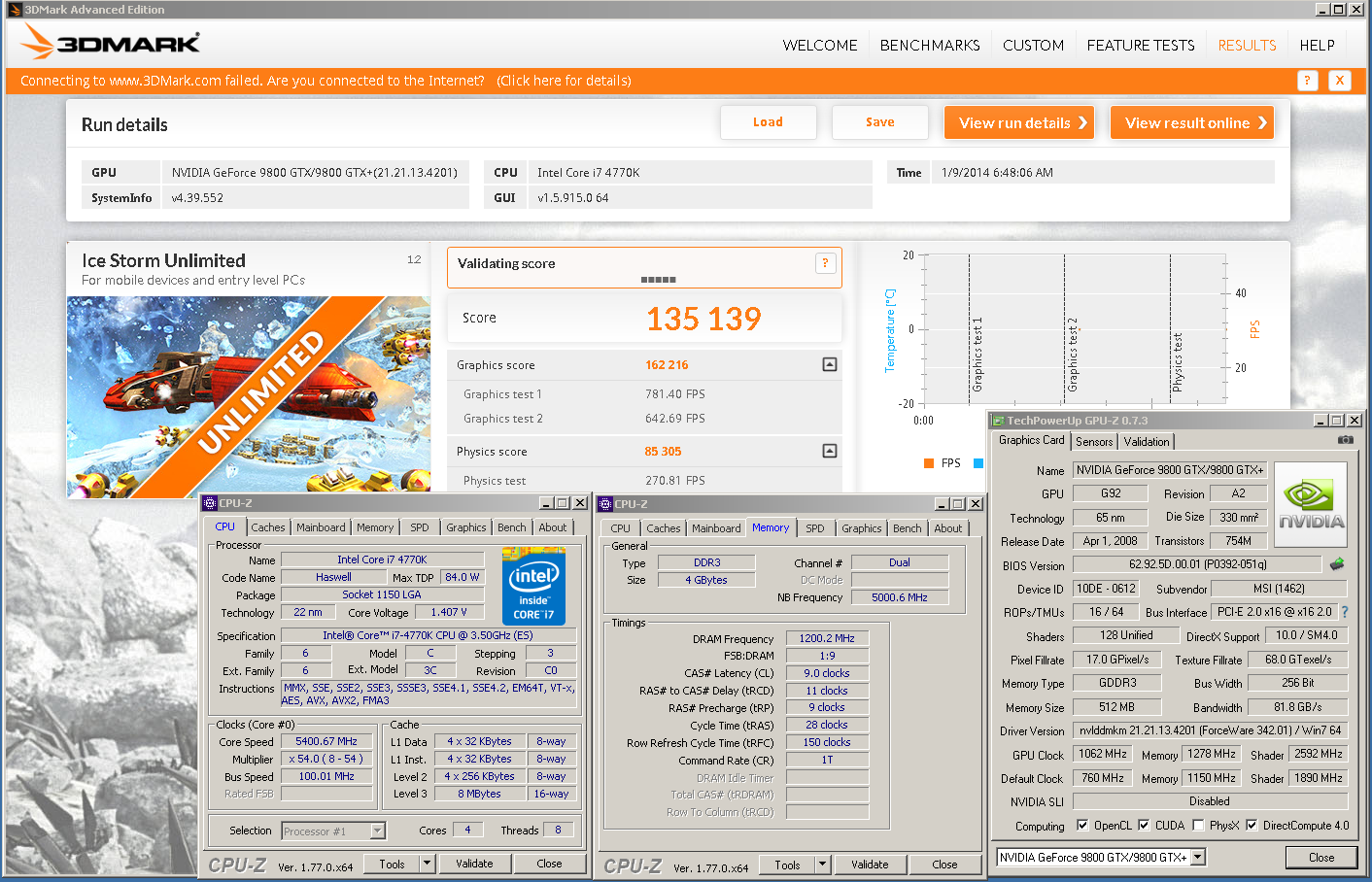This screenshot has height=882, width=1372.
Task: Open FEATURE TESTS menu in 3DMark
Action: pos(1141,46)
